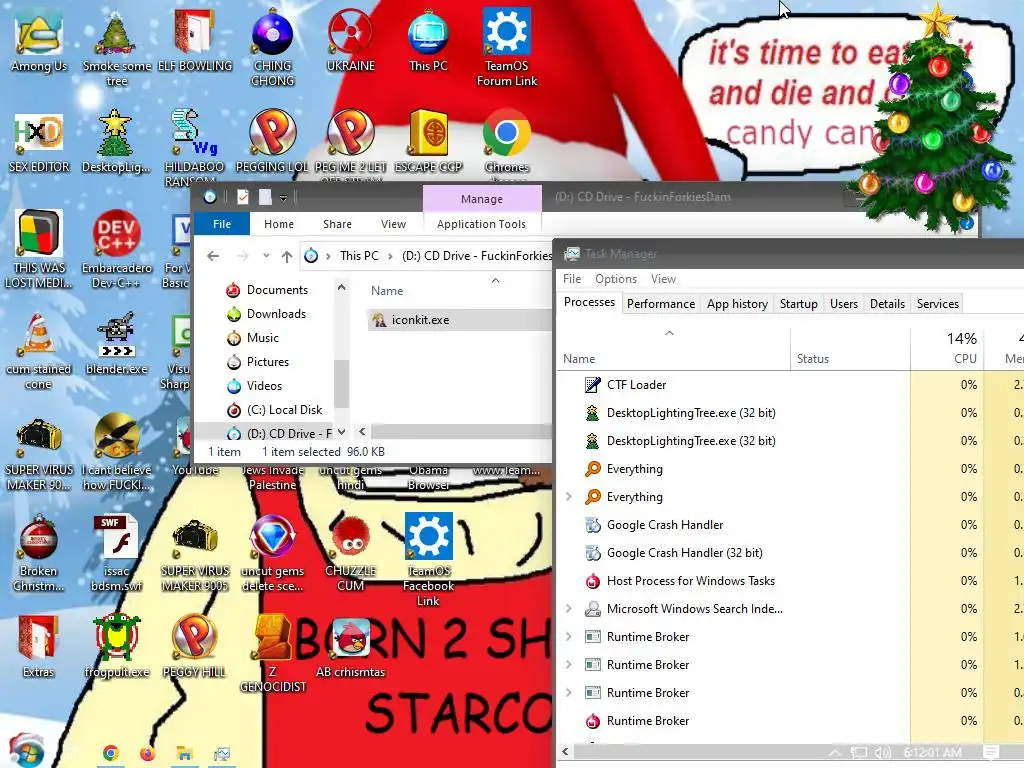Click the volume icon in the system tray
Image resolution: width=1024 pixels, height=768 pixels.
click(x=882, y=753)
